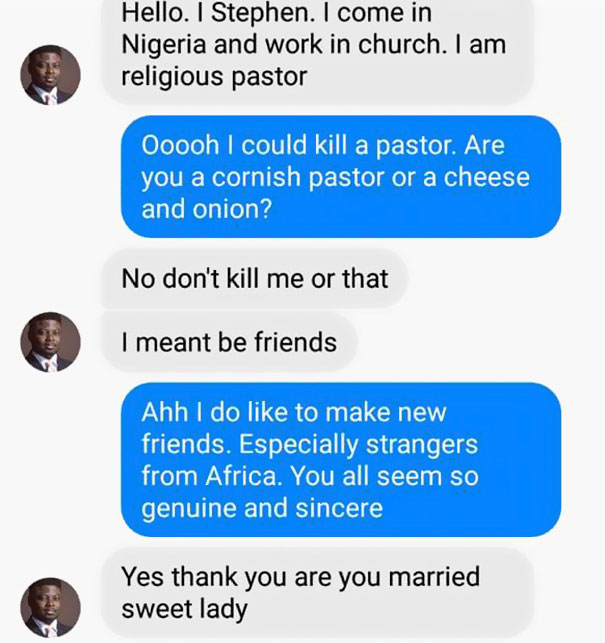The width and height of the screenshot is (605, 643).
Task: Select the "No don't kill me or that" message
Action: point(254,277)
